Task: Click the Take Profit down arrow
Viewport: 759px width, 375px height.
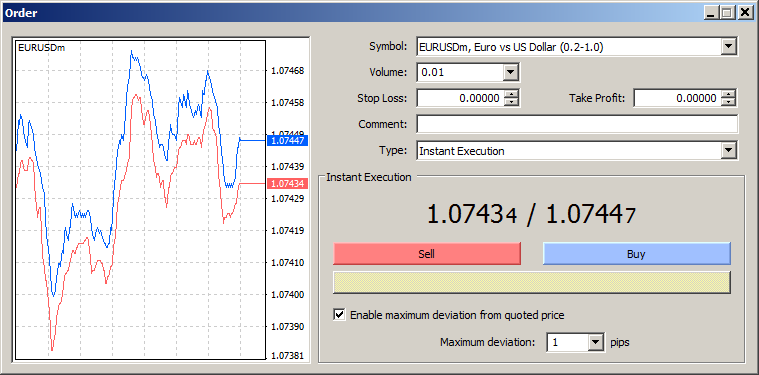Action: click(728, 102)
